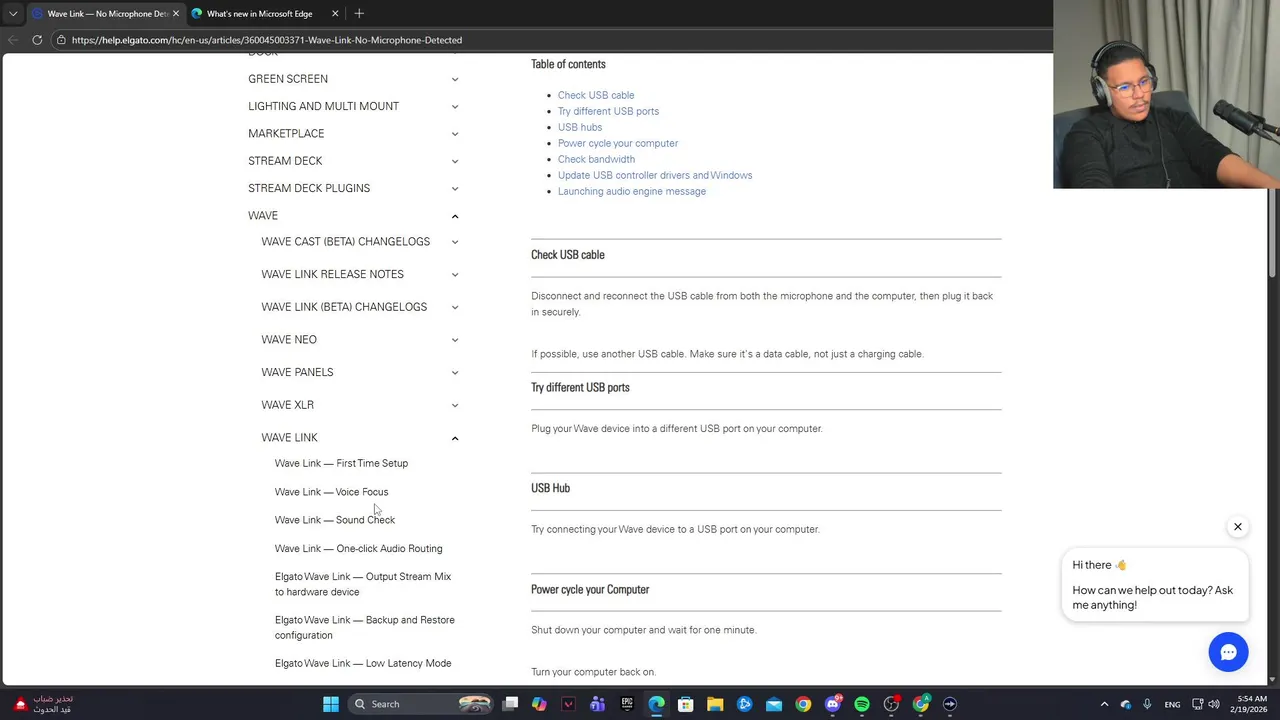Jump to 'Power cycle your computer' section

[x=618, y=143]
